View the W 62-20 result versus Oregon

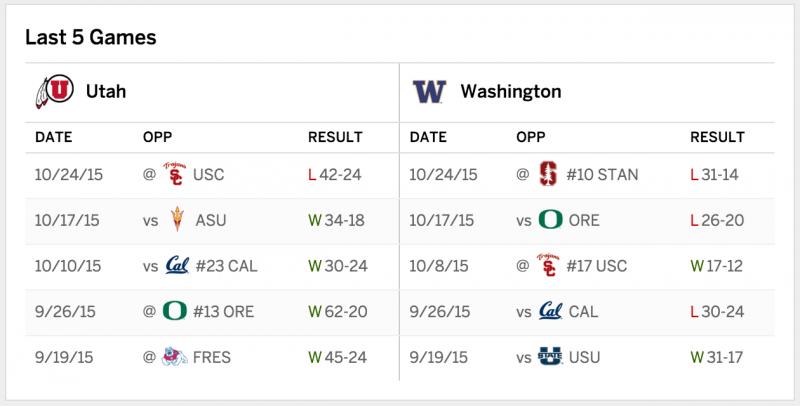point(338,312)
